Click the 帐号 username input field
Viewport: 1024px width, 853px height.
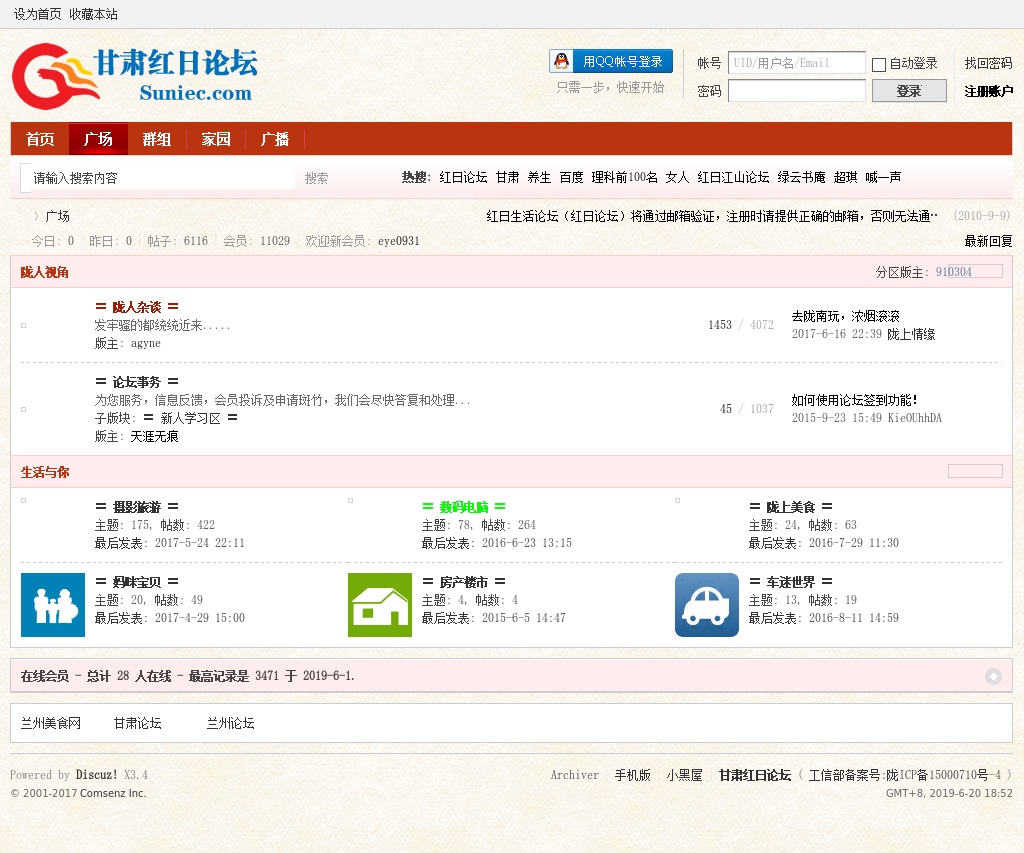(x=796, y=63)
